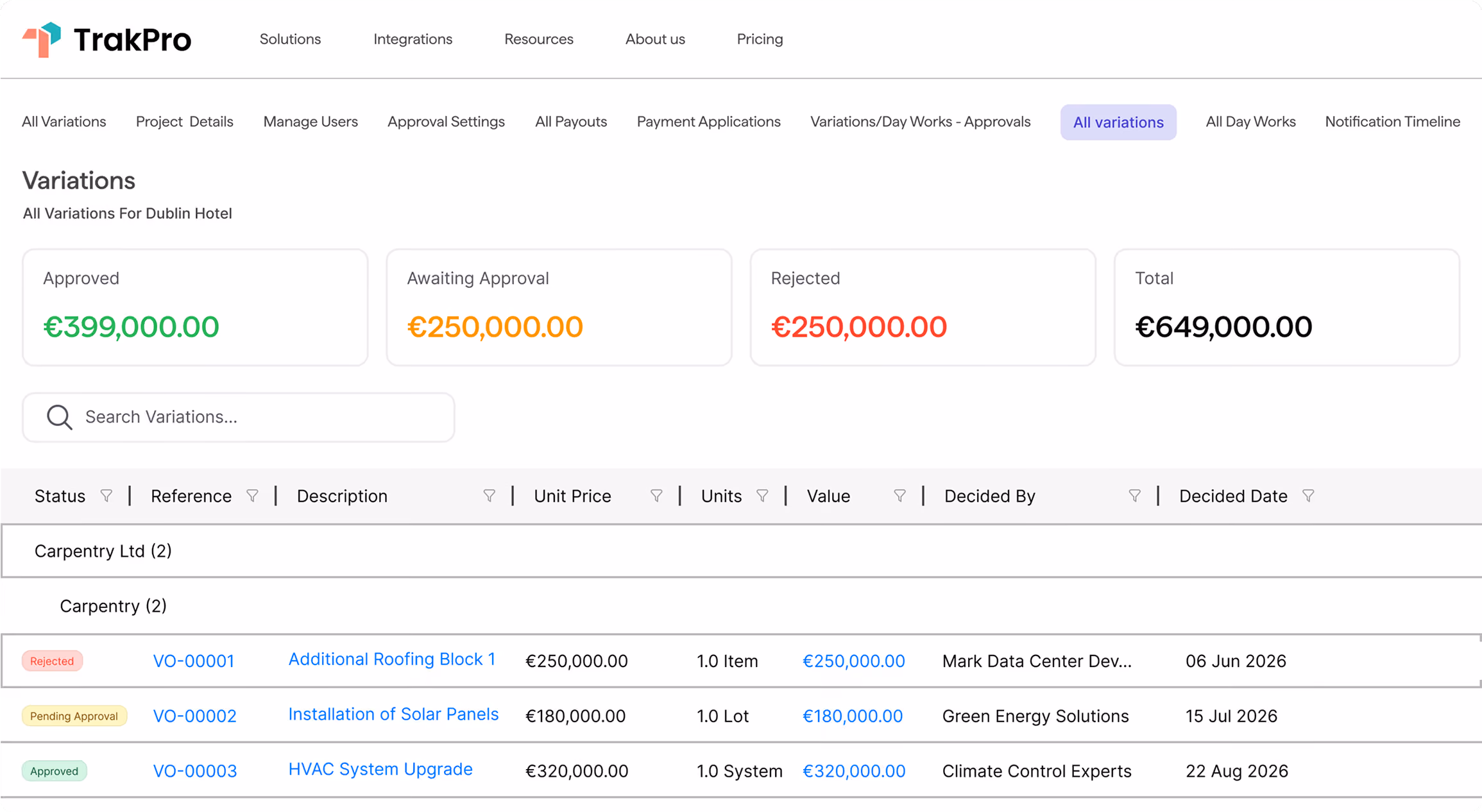The height and width of the screenshot is (812, 1482).
Task: Sort by the Decided By column header
Action: pos(990,496)
